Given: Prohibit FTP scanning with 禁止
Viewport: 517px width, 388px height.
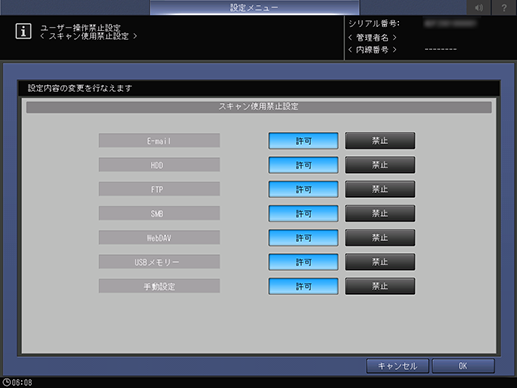Looking at the screenshot, I should click(380, 189).
